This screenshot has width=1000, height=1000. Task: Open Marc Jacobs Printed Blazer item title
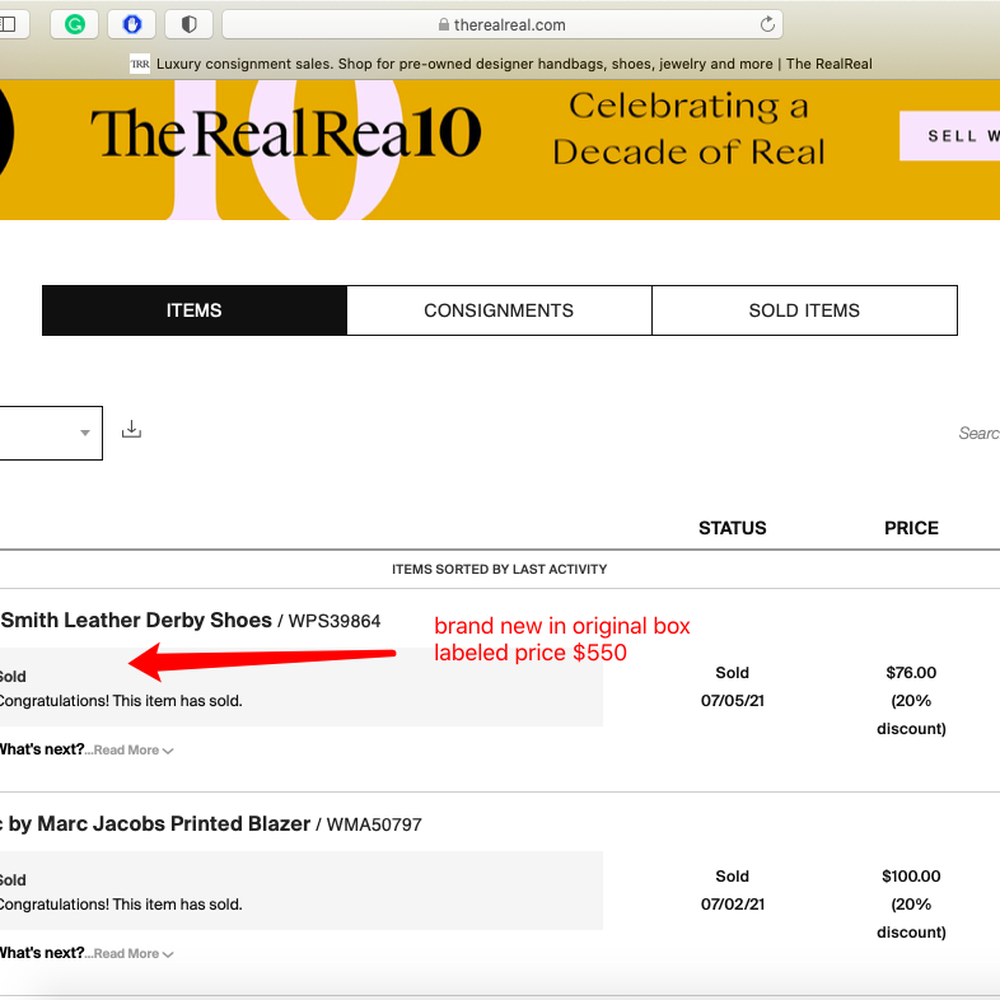(x=155, y=823)
